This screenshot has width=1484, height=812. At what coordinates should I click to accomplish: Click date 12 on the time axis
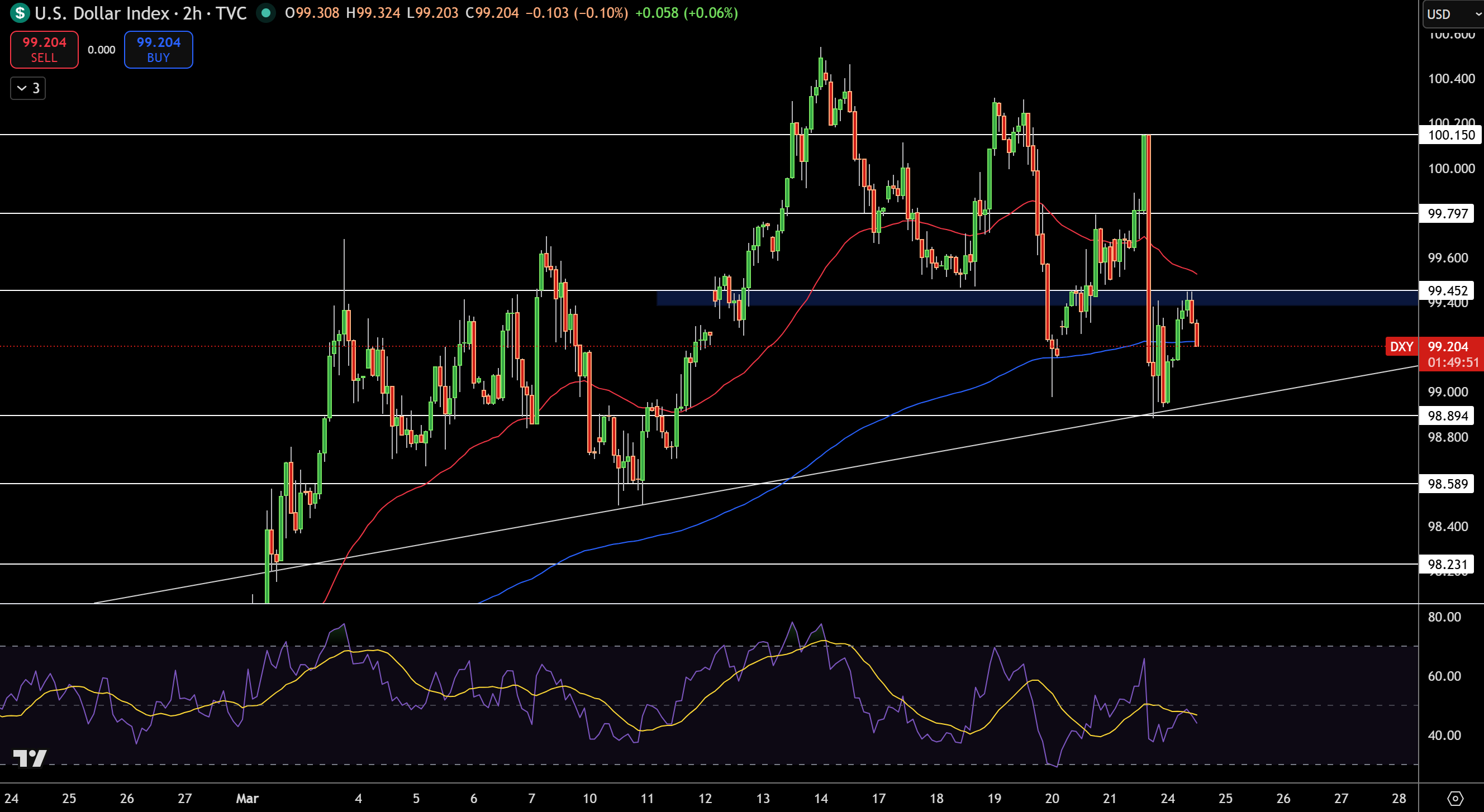(705, 798)
